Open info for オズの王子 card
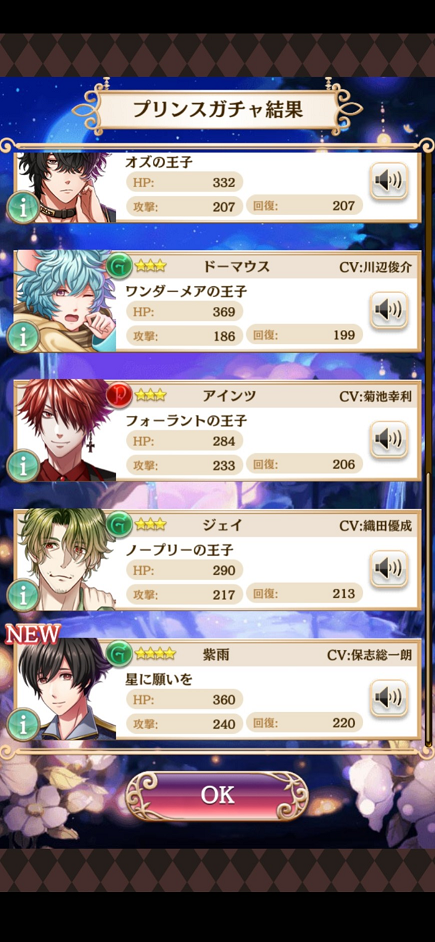435x942 pixels. coord(23,208)
